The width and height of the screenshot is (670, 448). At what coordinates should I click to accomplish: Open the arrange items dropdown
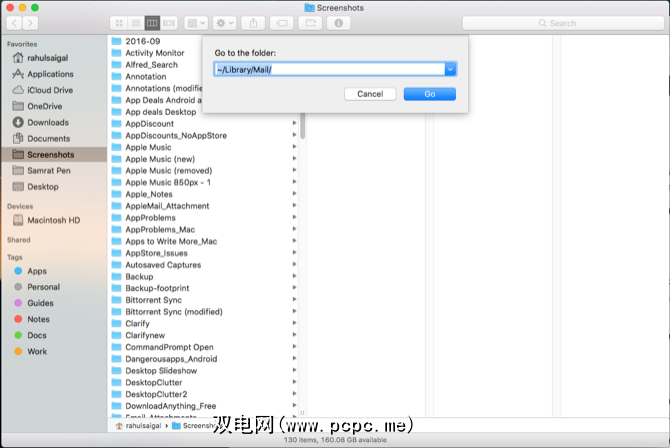(x=196, y=23)
